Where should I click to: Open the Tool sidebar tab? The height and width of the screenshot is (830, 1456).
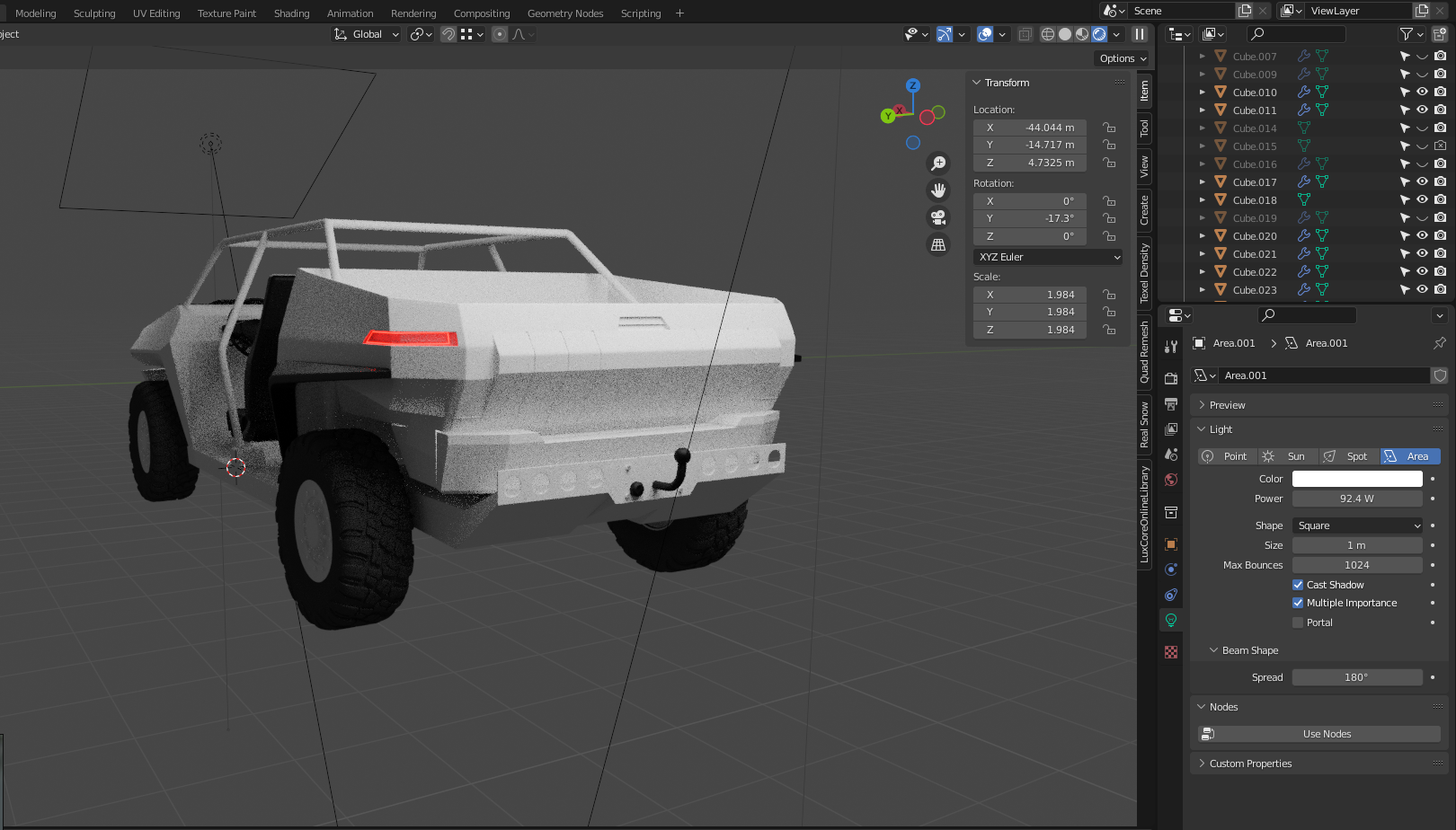[x=1144, y=128]
